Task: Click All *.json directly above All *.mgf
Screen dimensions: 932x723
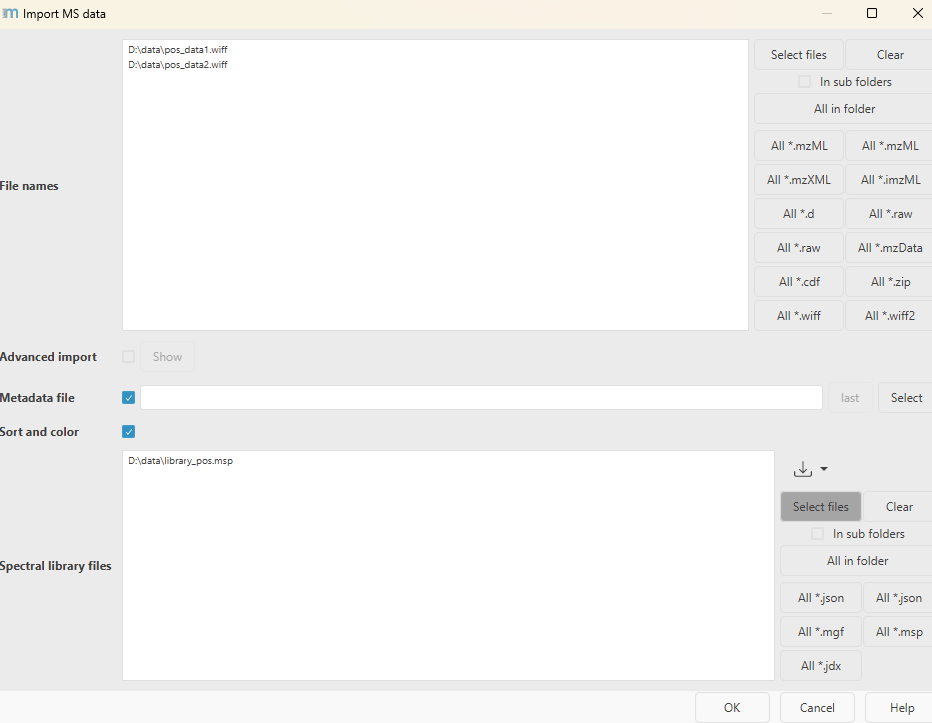Action: tap(821, 598)
